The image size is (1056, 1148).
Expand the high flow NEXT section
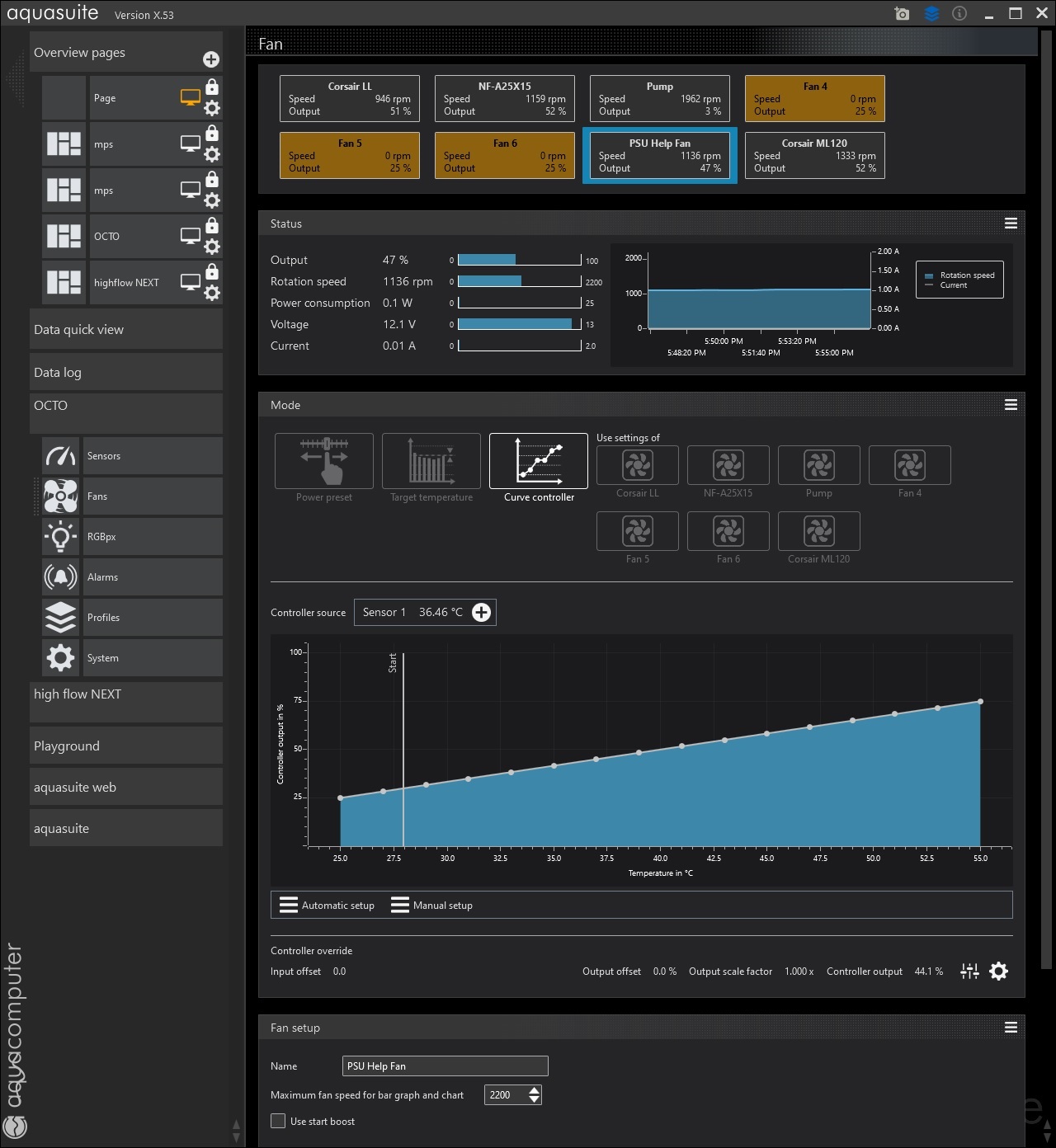pos(126,702)
